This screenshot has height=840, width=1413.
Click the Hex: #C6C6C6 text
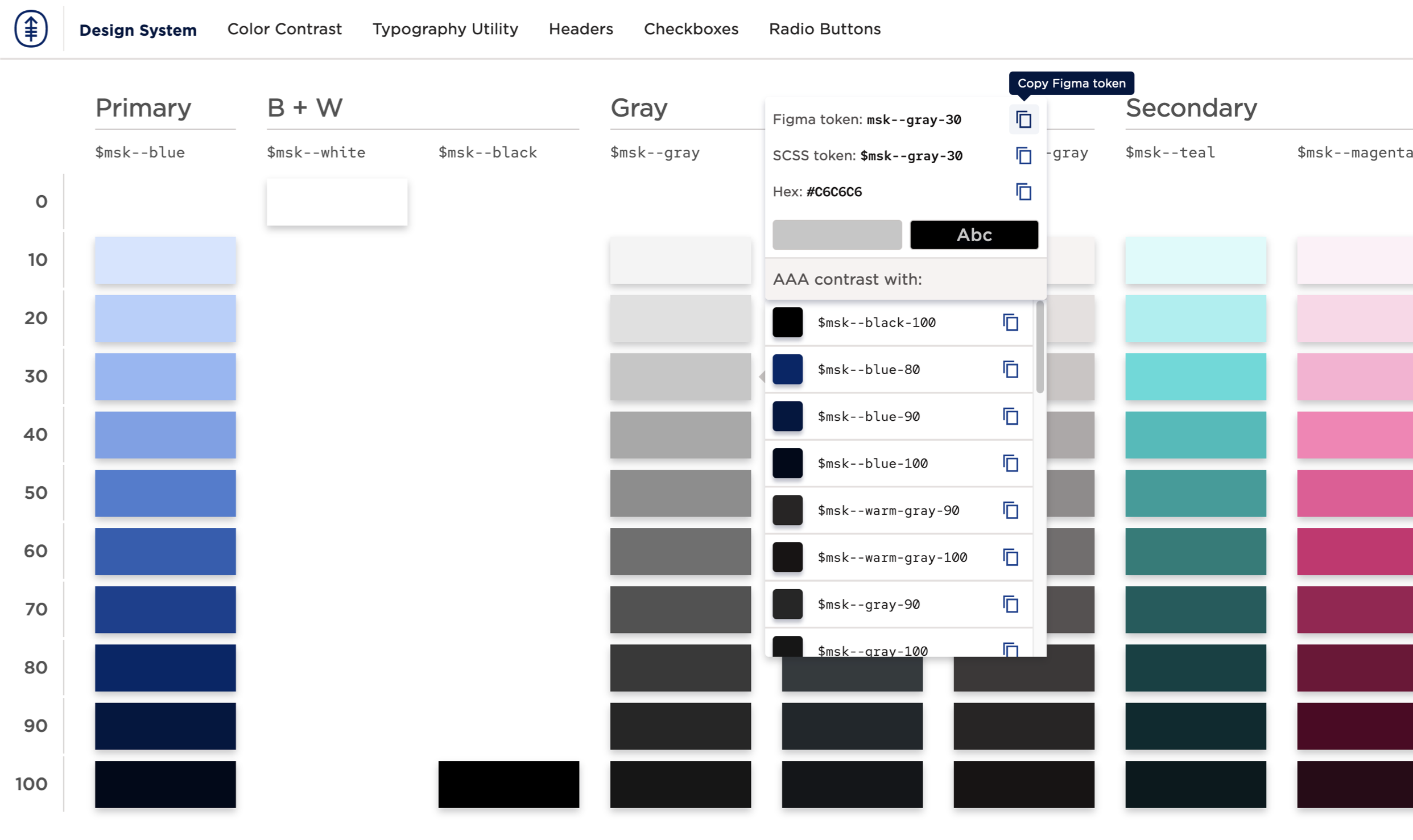pos(817,192)
